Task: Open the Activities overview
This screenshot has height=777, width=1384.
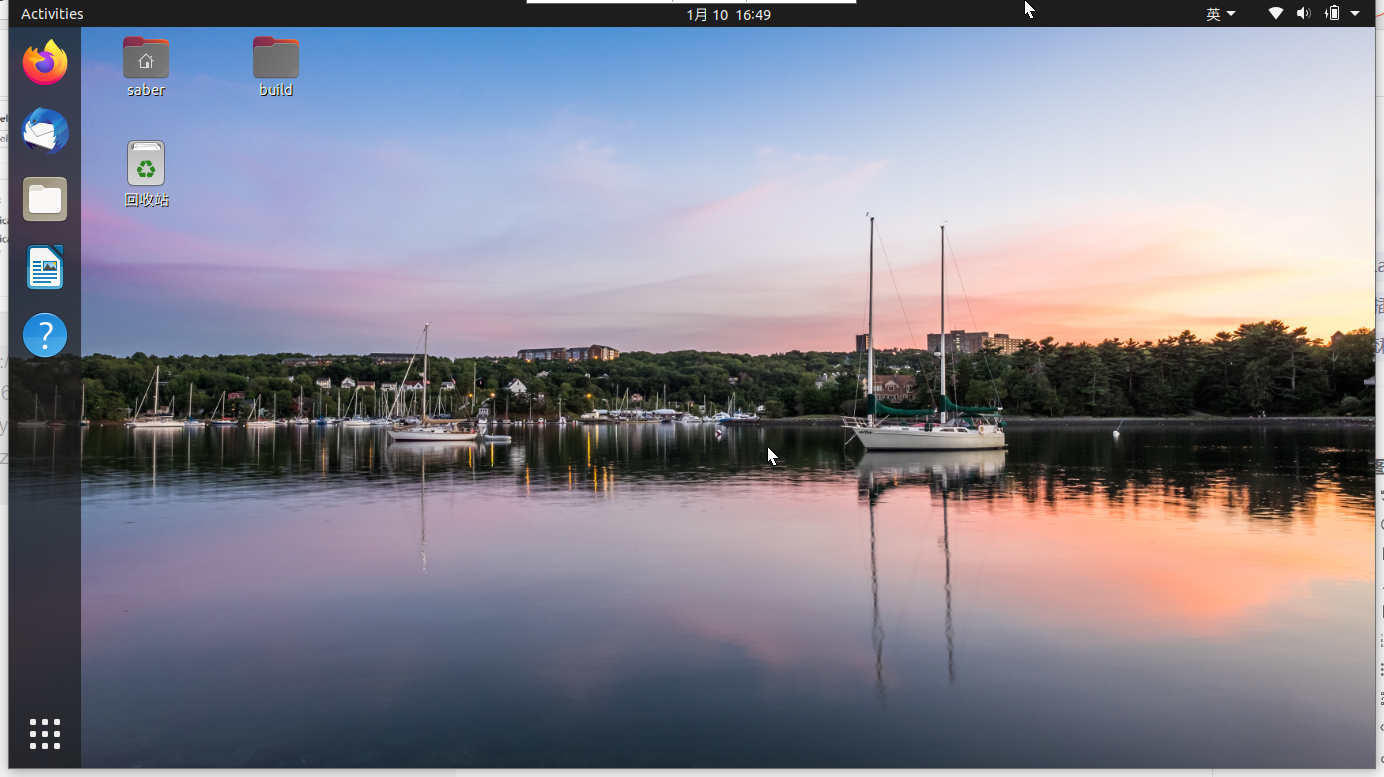Action: coord(52,13)
